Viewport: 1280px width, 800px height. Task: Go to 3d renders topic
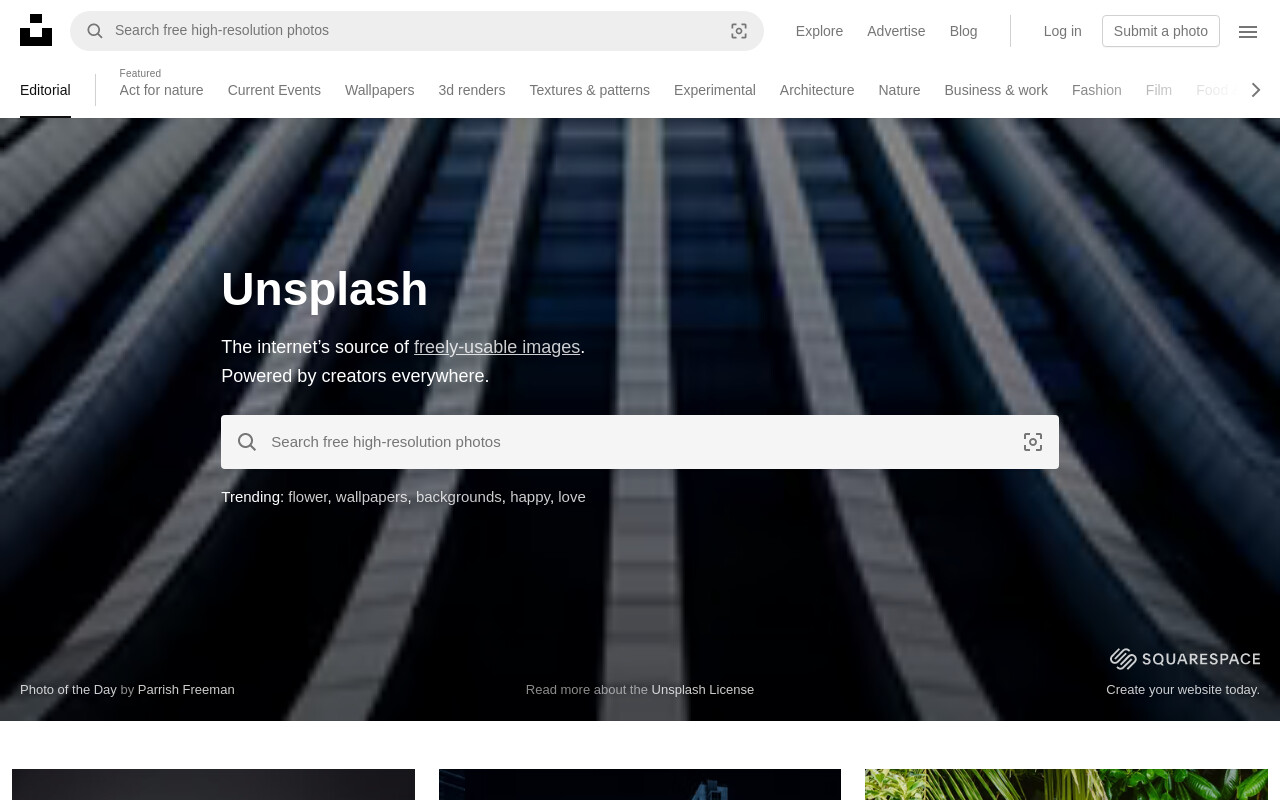471,90
